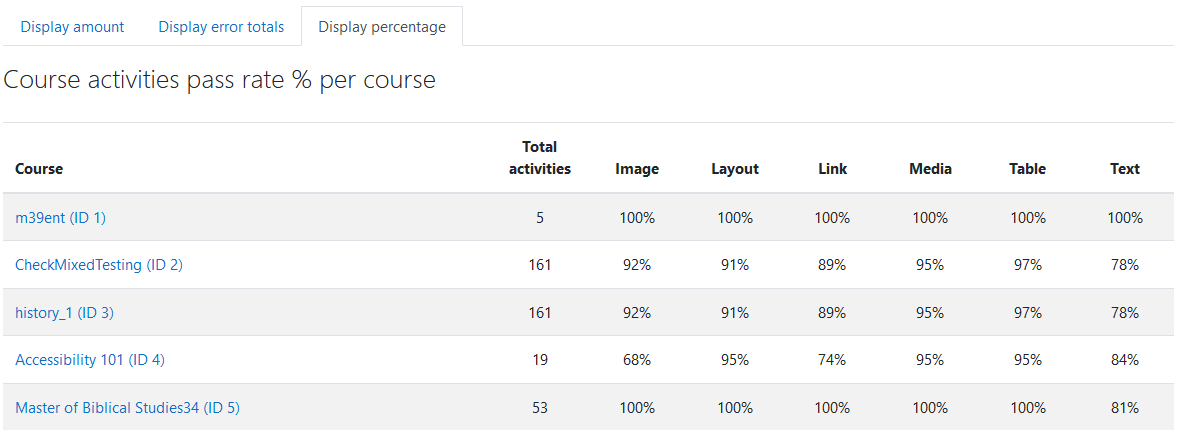This screenshot has height=434, width=1179.
Task: Select total activities 161 in history_1 row
Action: point(540,313)
